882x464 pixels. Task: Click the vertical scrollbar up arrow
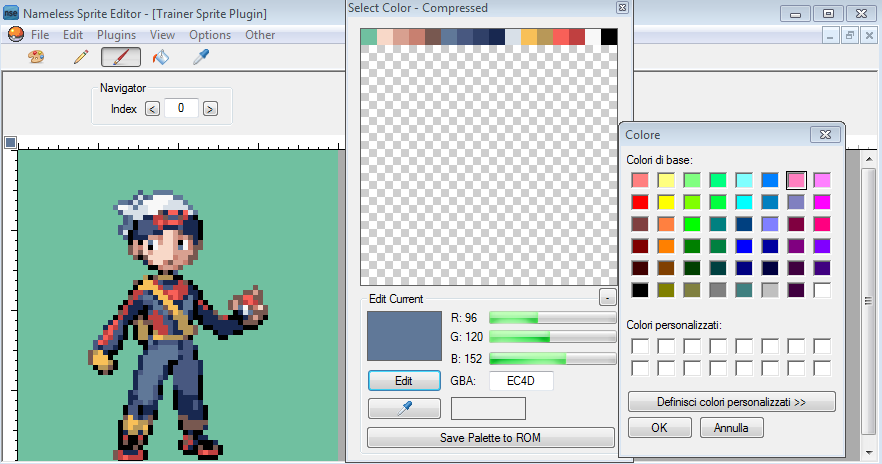[869, 159]
